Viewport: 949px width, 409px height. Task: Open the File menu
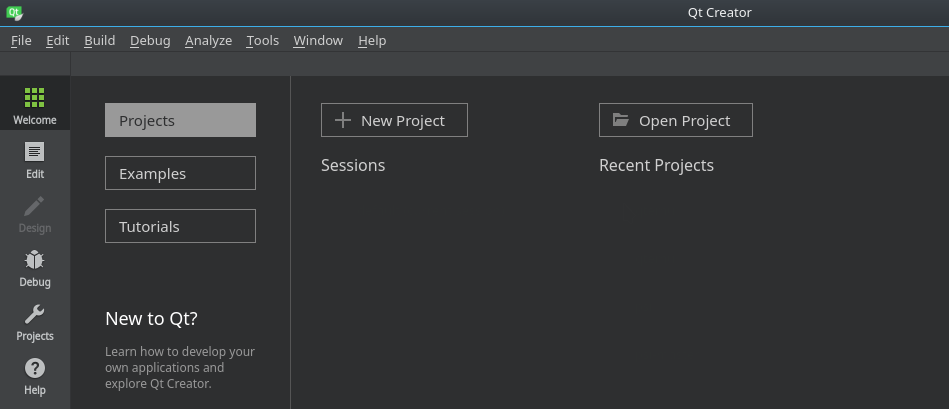point(21,41)
